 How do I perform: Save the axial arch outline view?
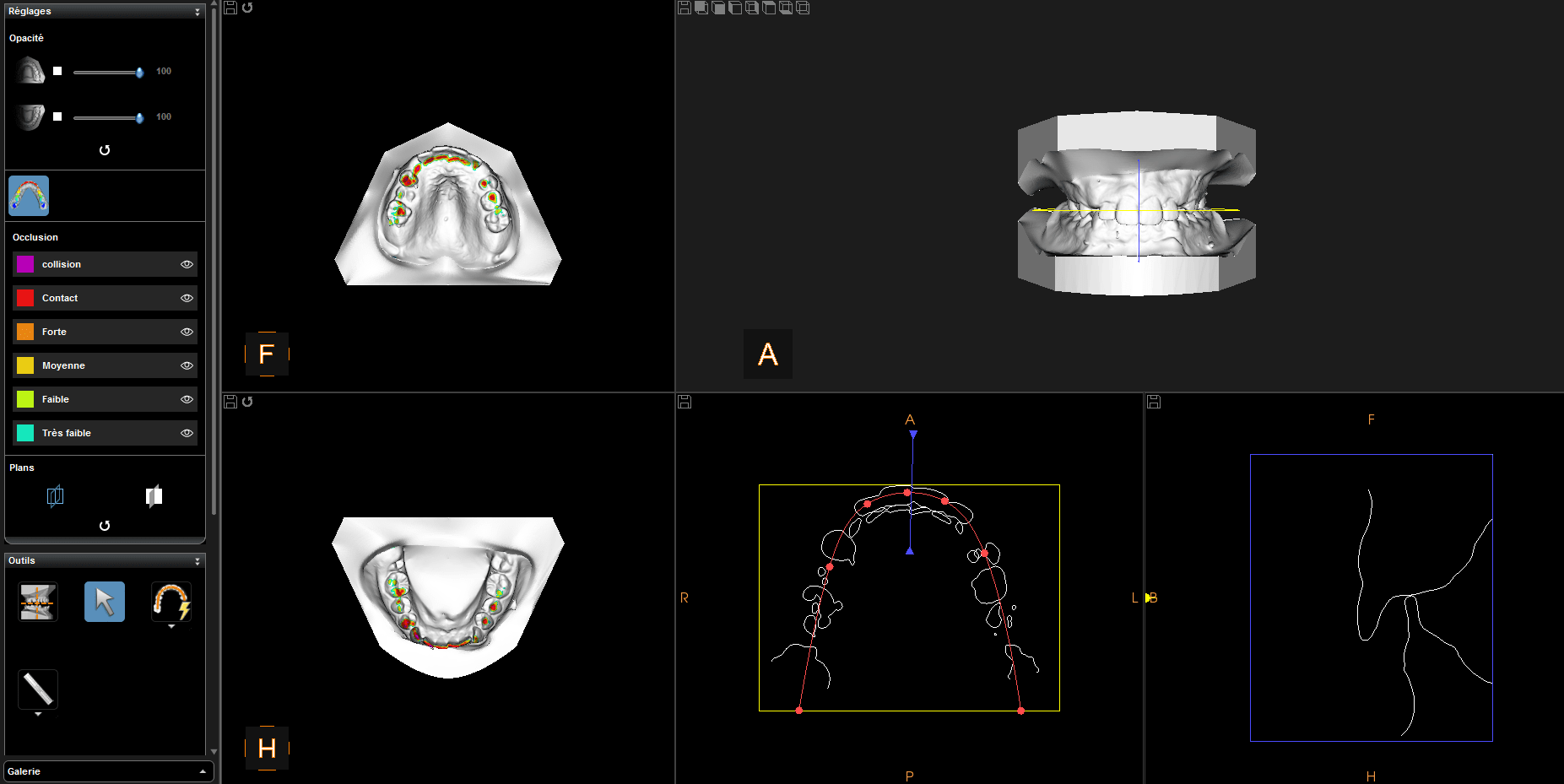tap(685, 402)
